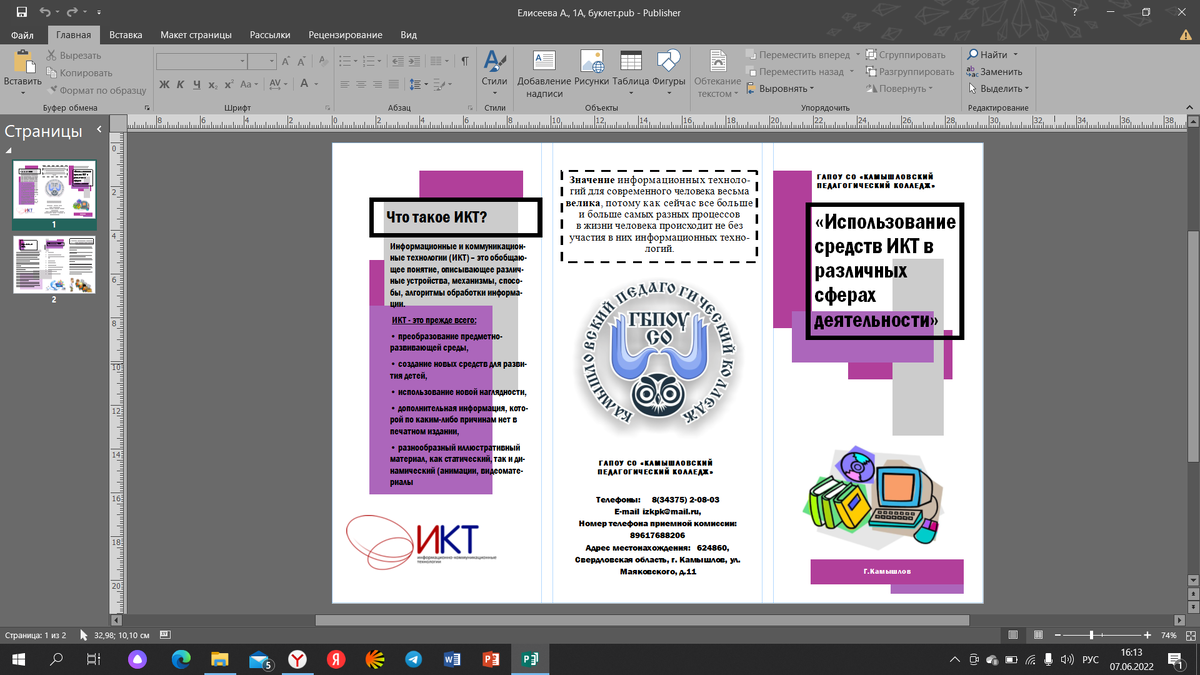Click Find (Найти) button
This screenshot has height=675, width=1200.
(x=992, y=55)
